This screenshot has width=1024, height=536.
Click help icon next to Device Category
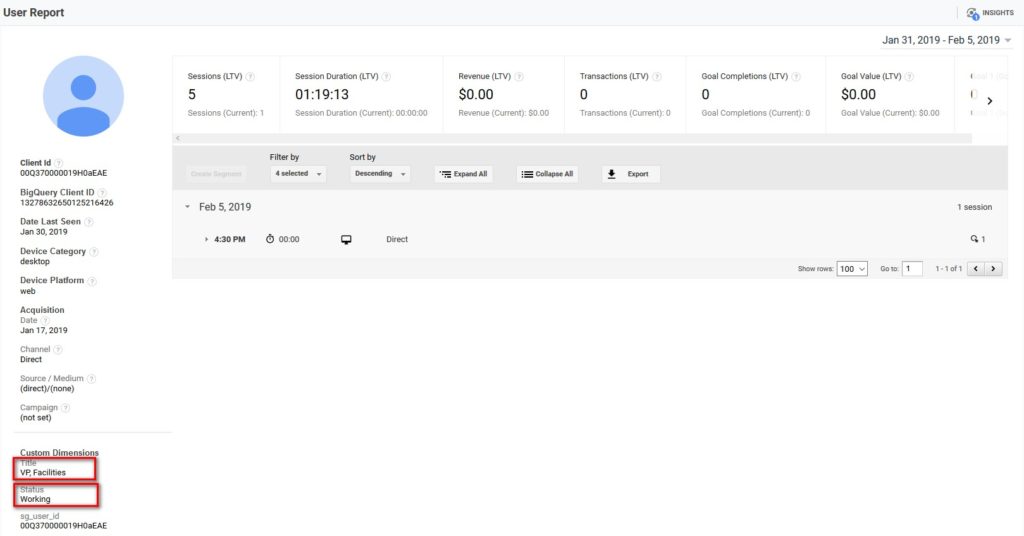[x=93, y=251]
